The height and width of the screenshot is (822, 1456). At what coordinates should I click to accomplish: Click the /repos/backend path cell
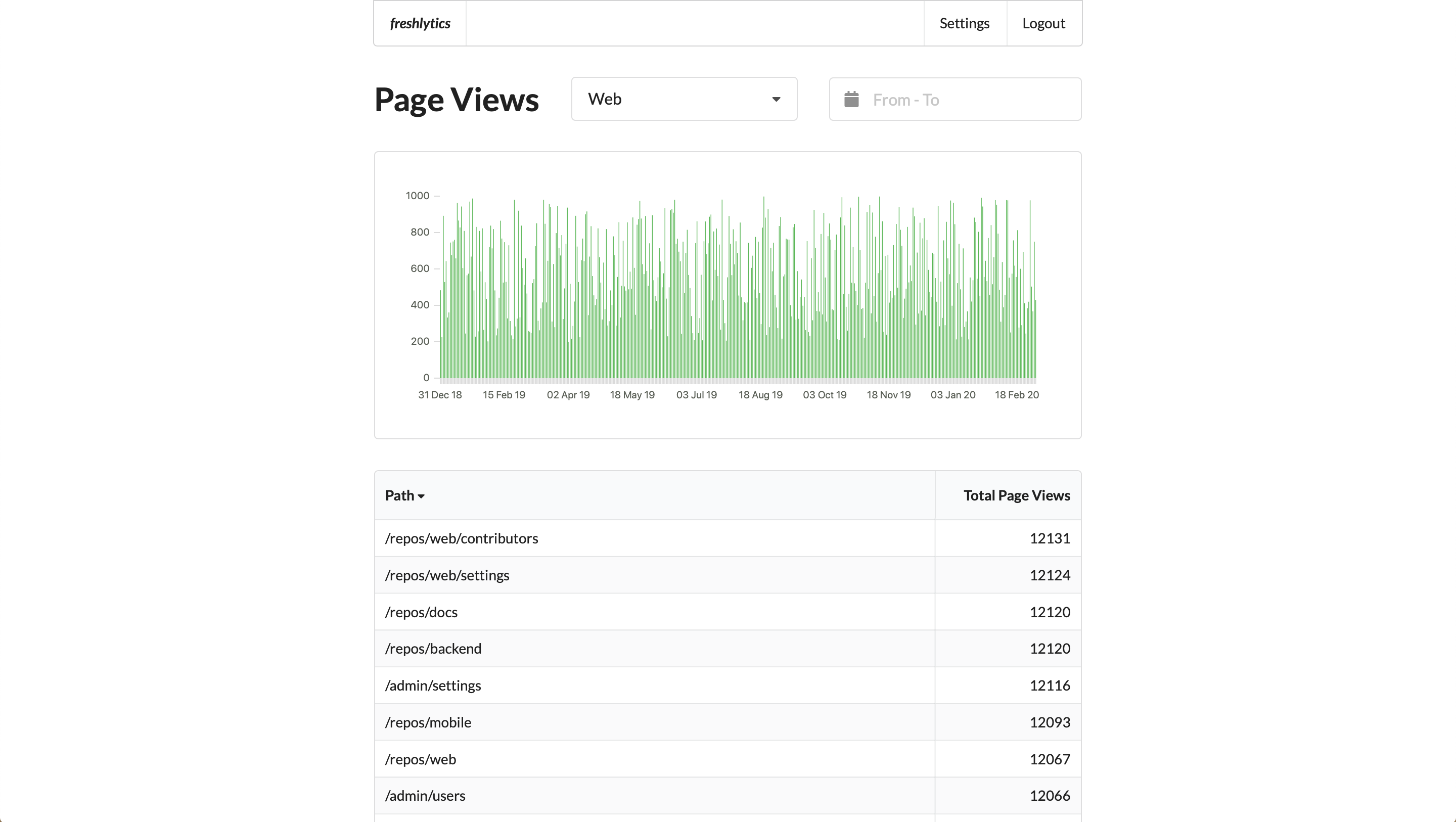tap(433, 649)
